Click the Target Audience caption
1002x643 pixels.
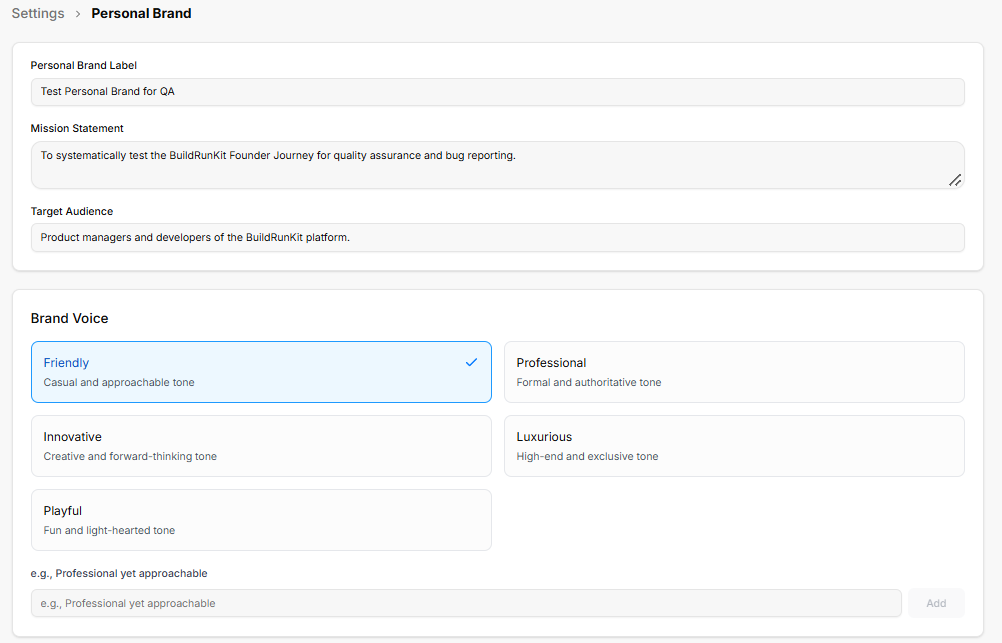[72, 212]
